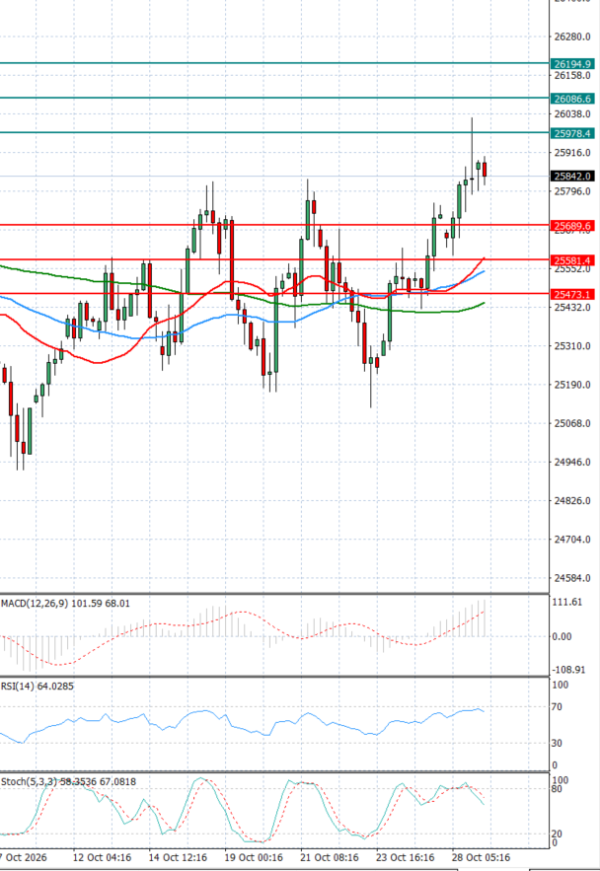Click the 25978.4 horizontal level label
600x871 pixels.
coord(572,133)
